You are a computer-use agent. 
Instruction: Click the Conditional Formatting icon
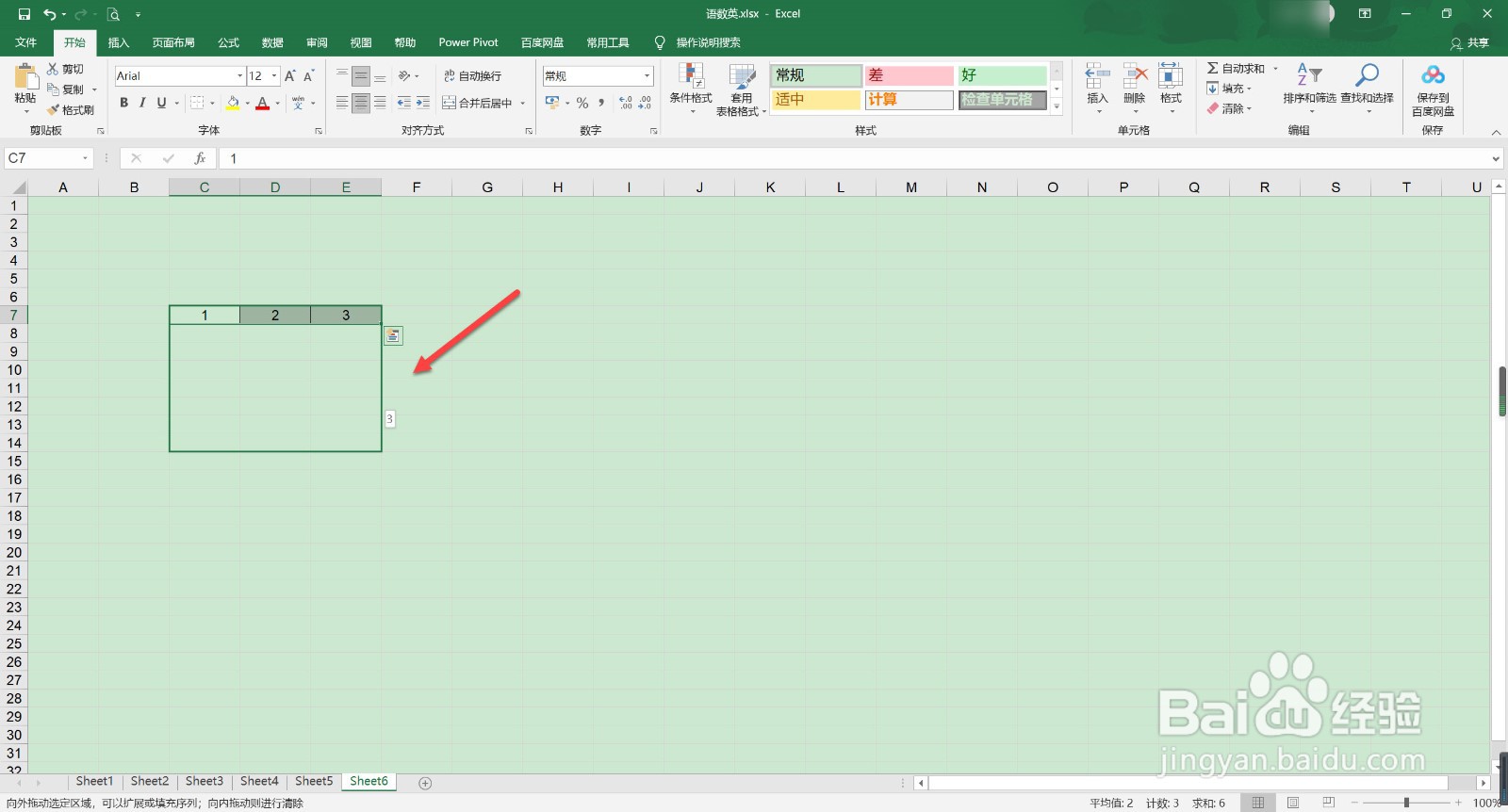pyautogui.click(x=691, y=76)
